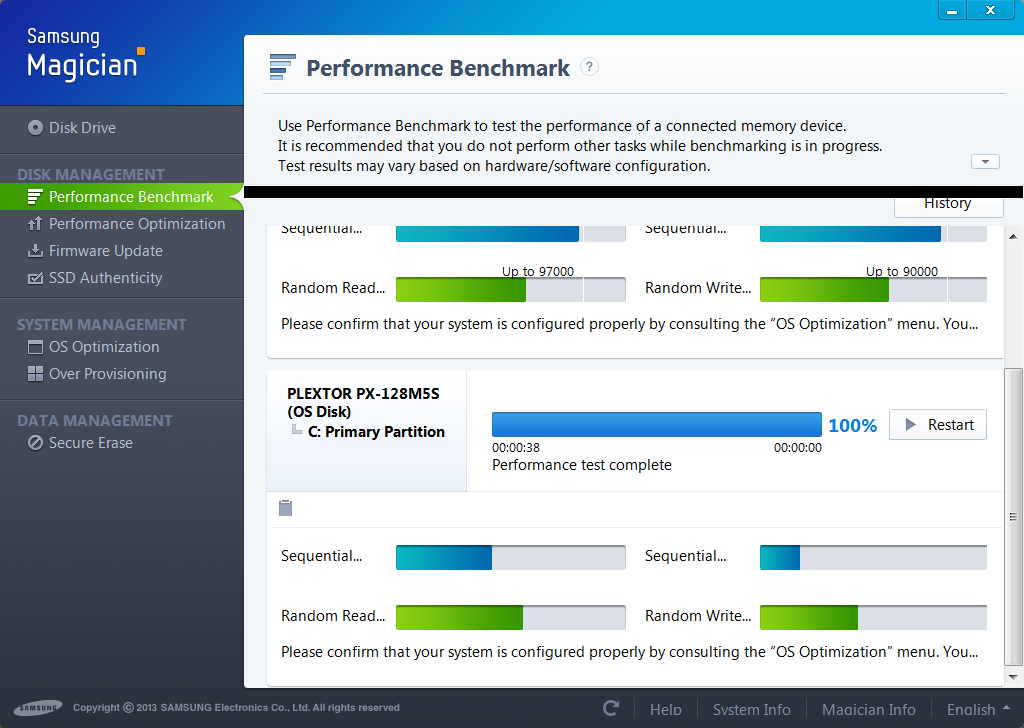This screenshot has height=728, width=1024.
Task: Click the clipboard copy-results icon
Action: pyautogui.click(x=285, y=507)
